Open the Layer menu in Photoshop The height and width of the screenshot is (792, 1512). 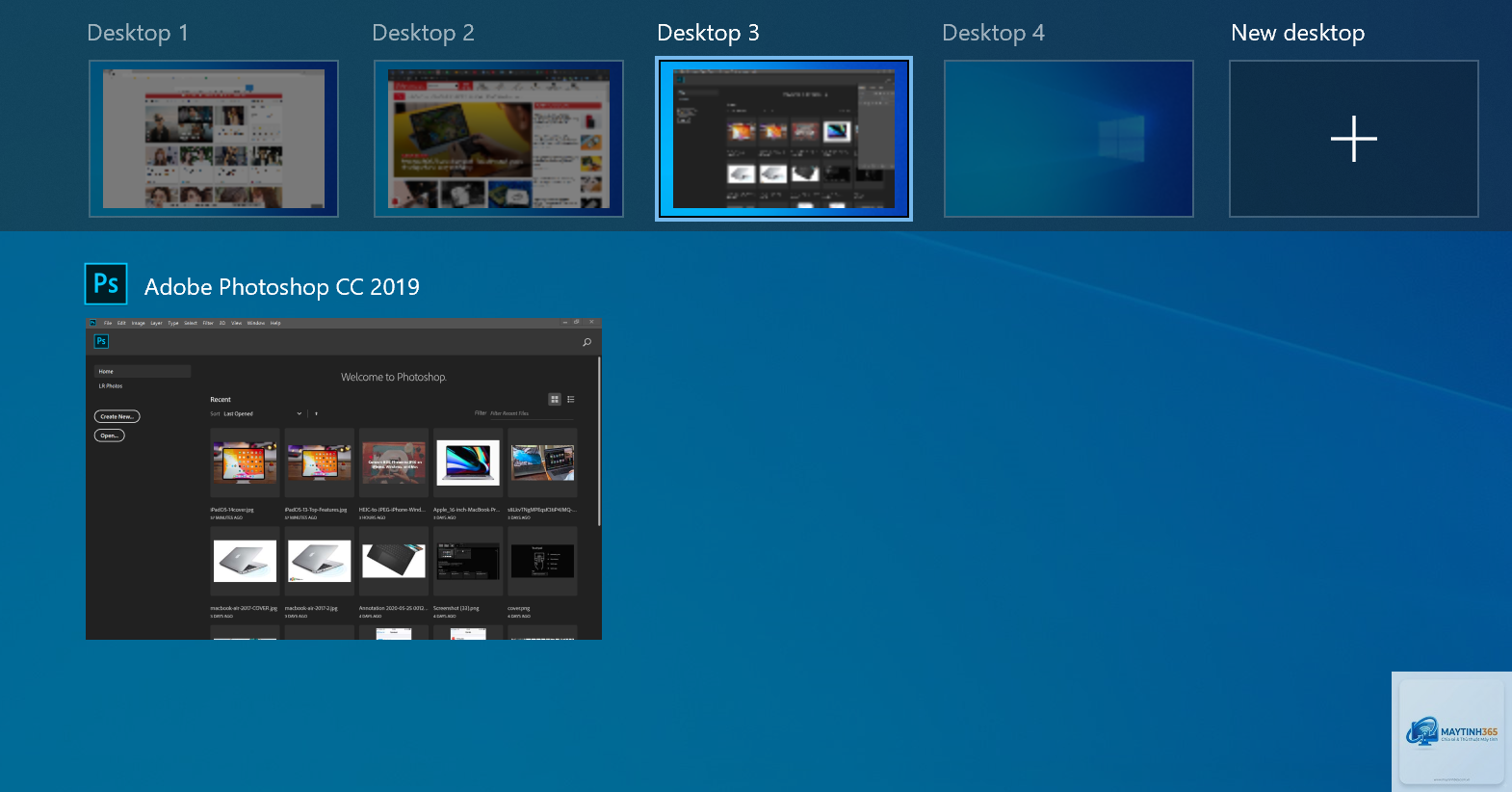coord(156,324)
